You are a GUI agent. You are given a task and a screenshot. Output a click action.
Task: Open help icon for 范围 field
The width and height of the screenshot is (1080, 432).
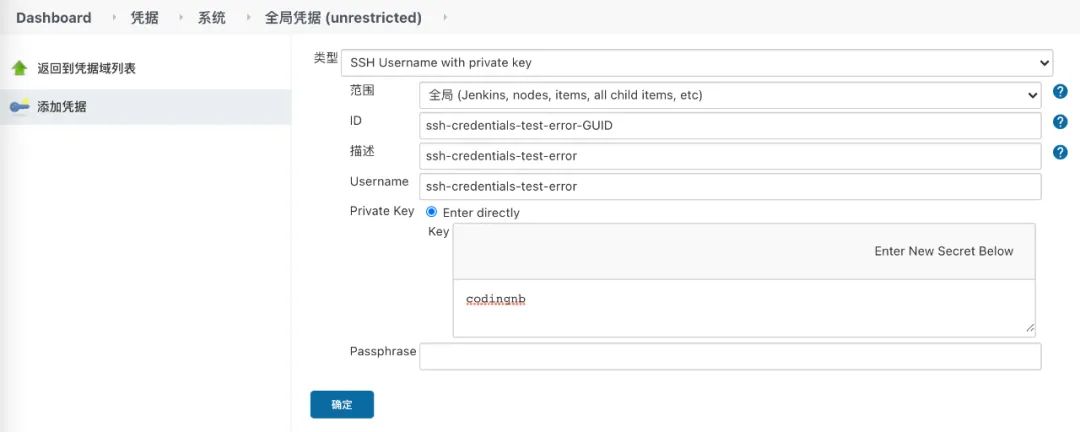tap(1060, 92)
